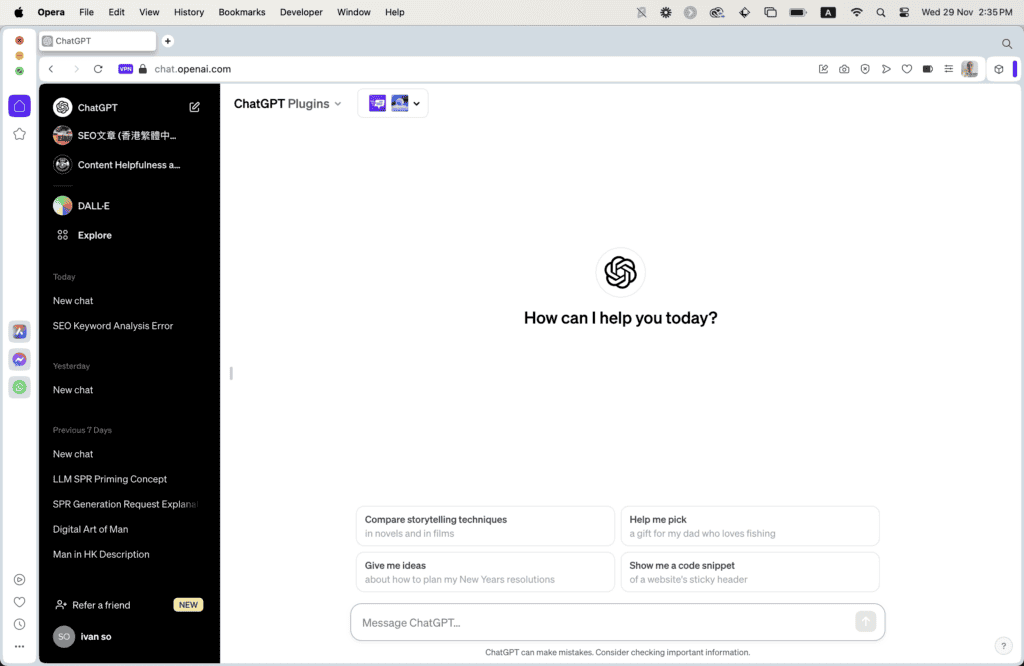The height and width of the screenshot is (666, 1024).
Task: Open the Developer menu in menu bar
Action: point(302,12)
